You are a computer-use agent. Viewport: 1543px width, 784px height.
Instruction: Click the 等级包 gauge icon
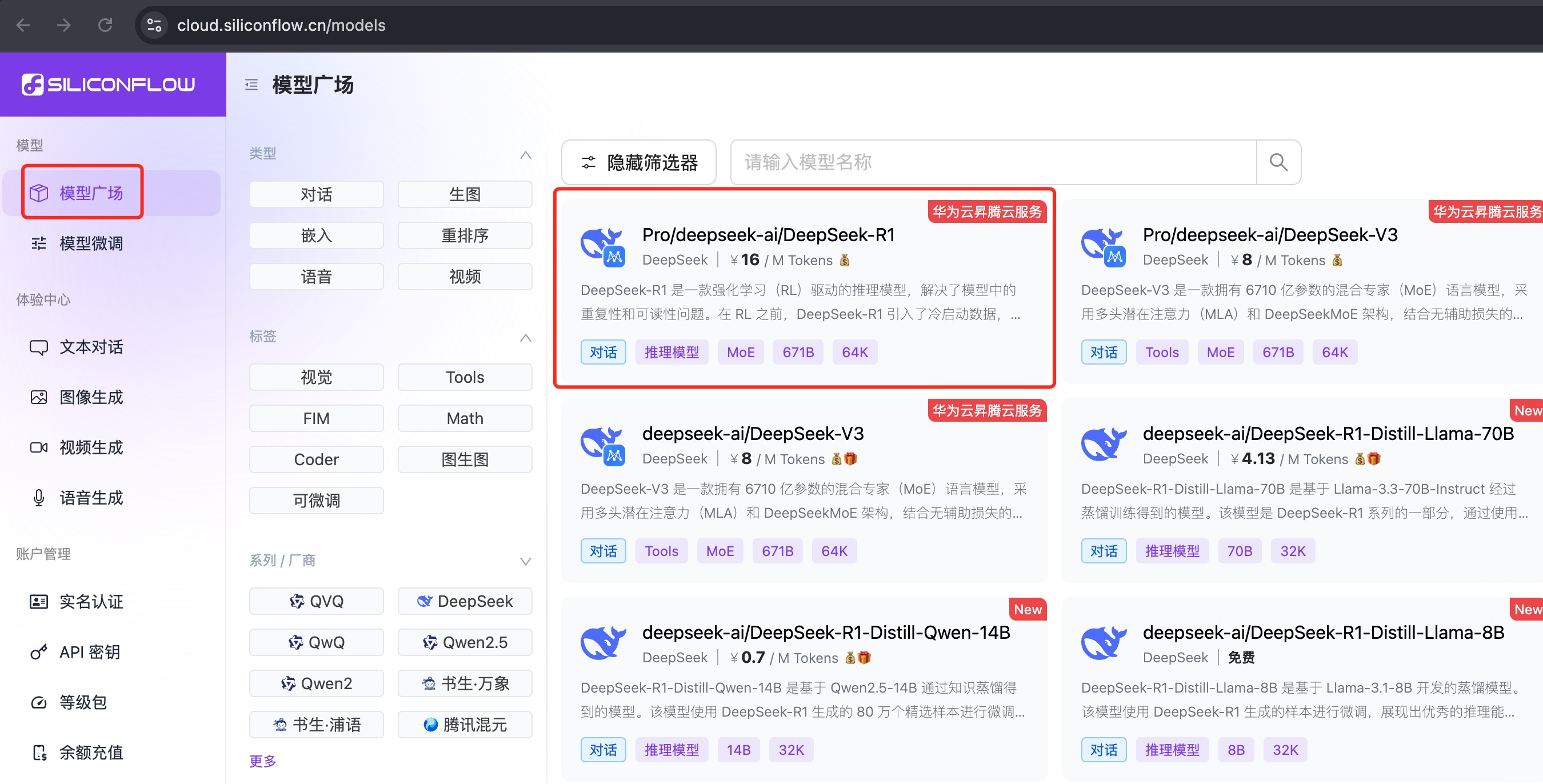tap(39, 702)
